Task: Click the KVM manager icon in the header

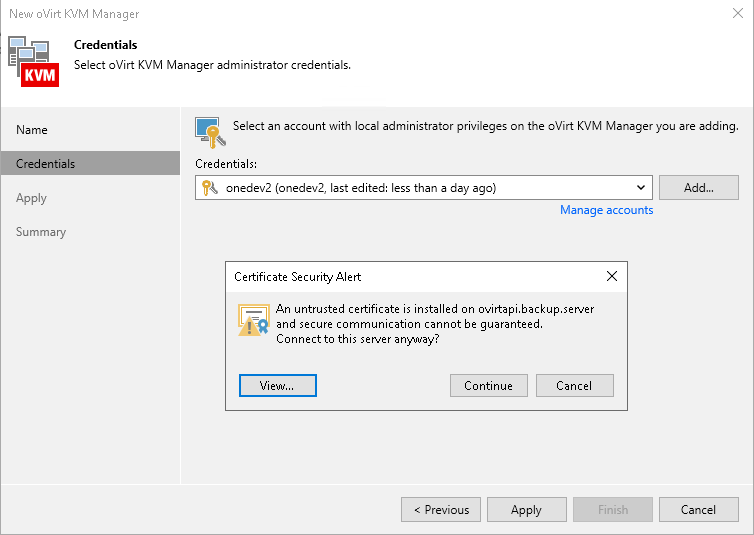Action: [x=35, y=61]
